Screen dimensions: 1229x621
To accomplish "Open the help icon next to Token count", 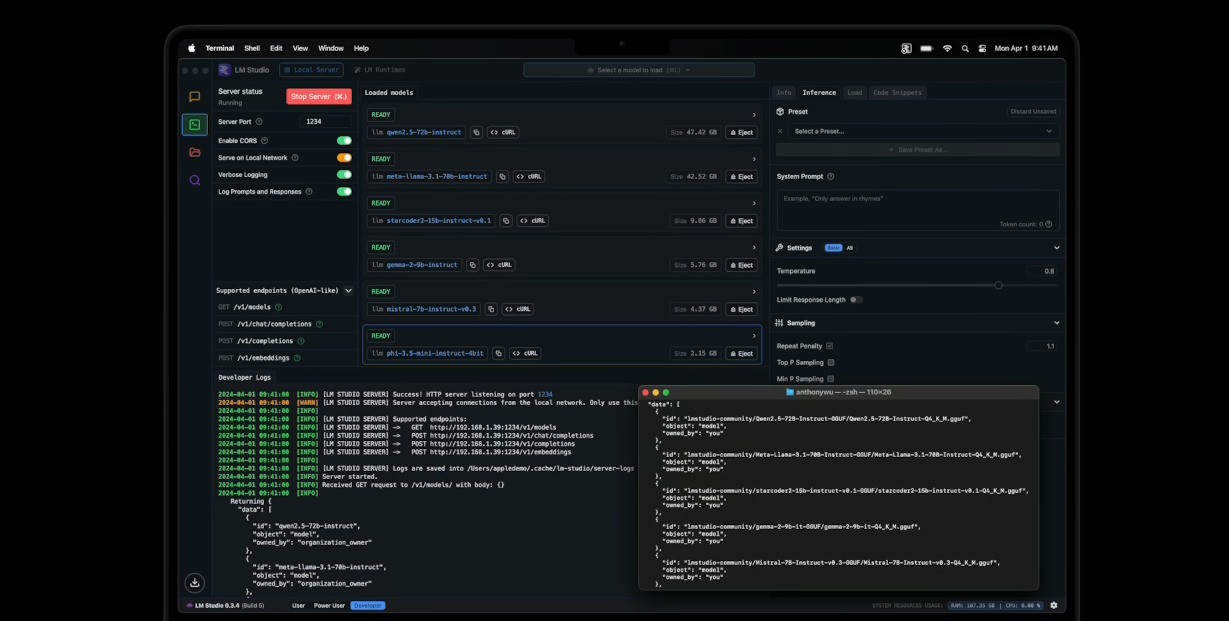I will 1050,224.
